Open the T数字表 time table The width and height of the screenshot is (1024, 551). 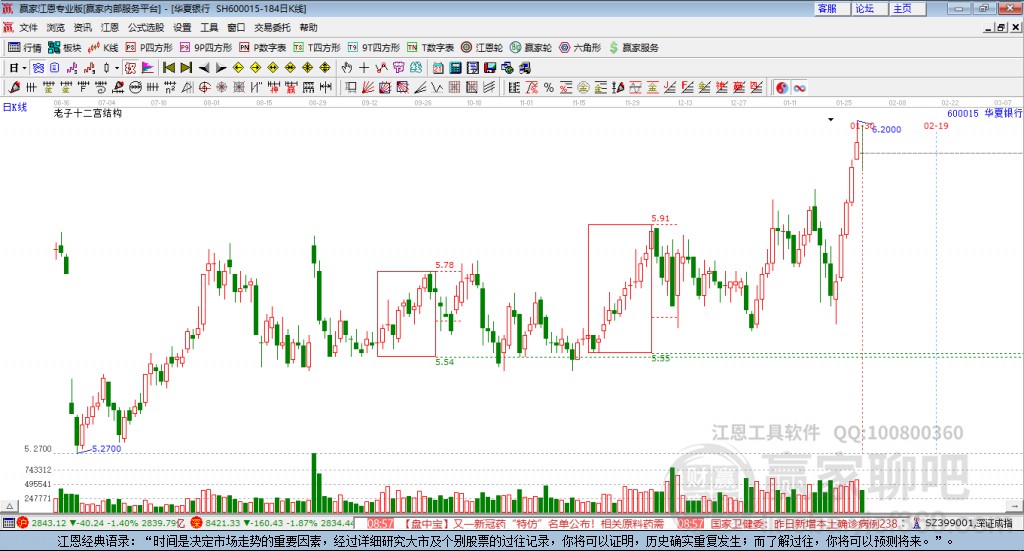pos(430,48)
